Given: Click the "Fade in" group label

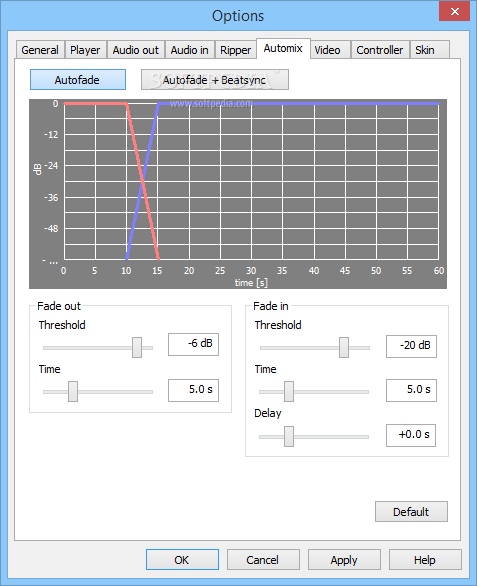Looking at the screenshot, I should click(271, 306).
